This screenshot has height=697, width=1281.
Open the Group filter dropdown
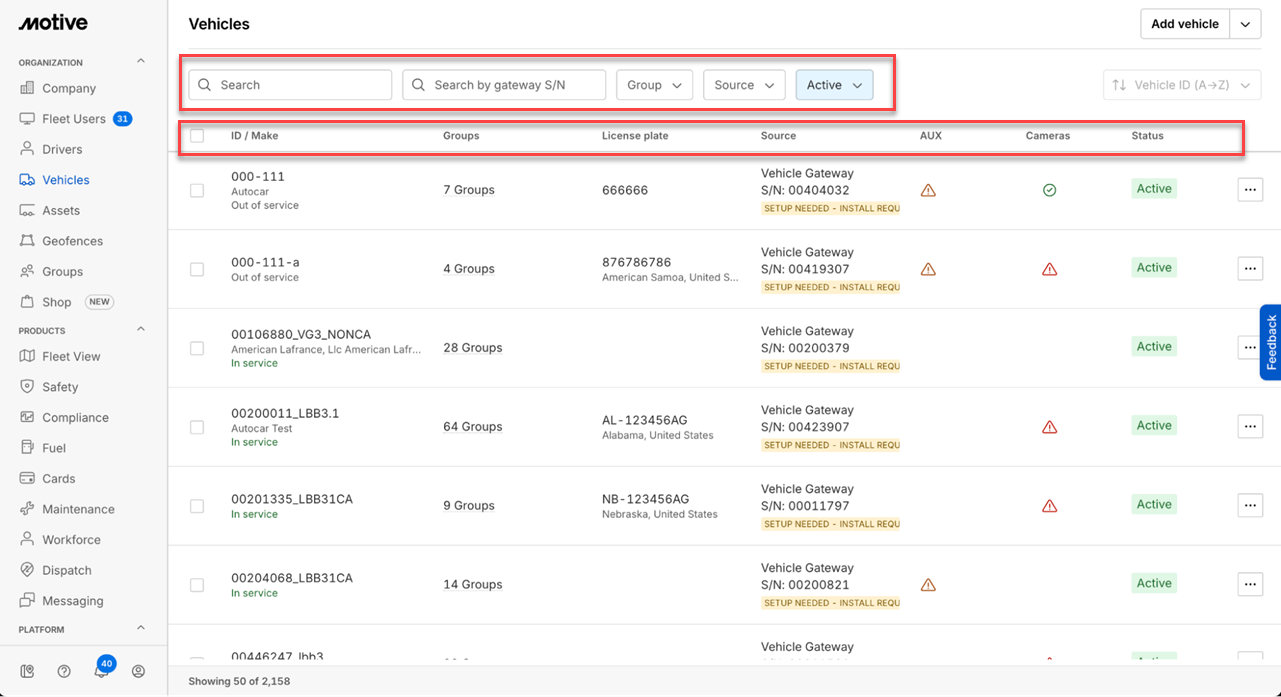tap(654, 85)
